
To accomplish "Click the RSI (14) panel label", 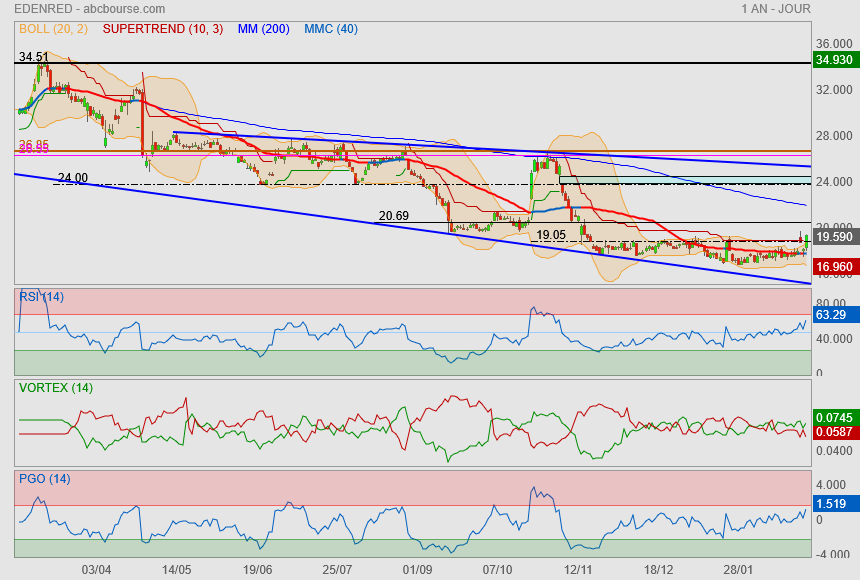I will coord(41,296).
